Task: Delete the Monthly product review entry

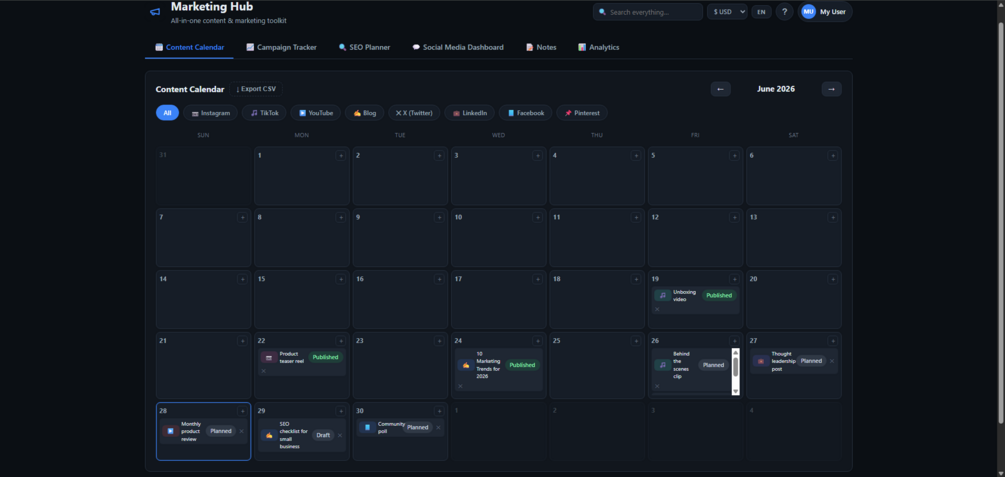Action: [242, 431]
